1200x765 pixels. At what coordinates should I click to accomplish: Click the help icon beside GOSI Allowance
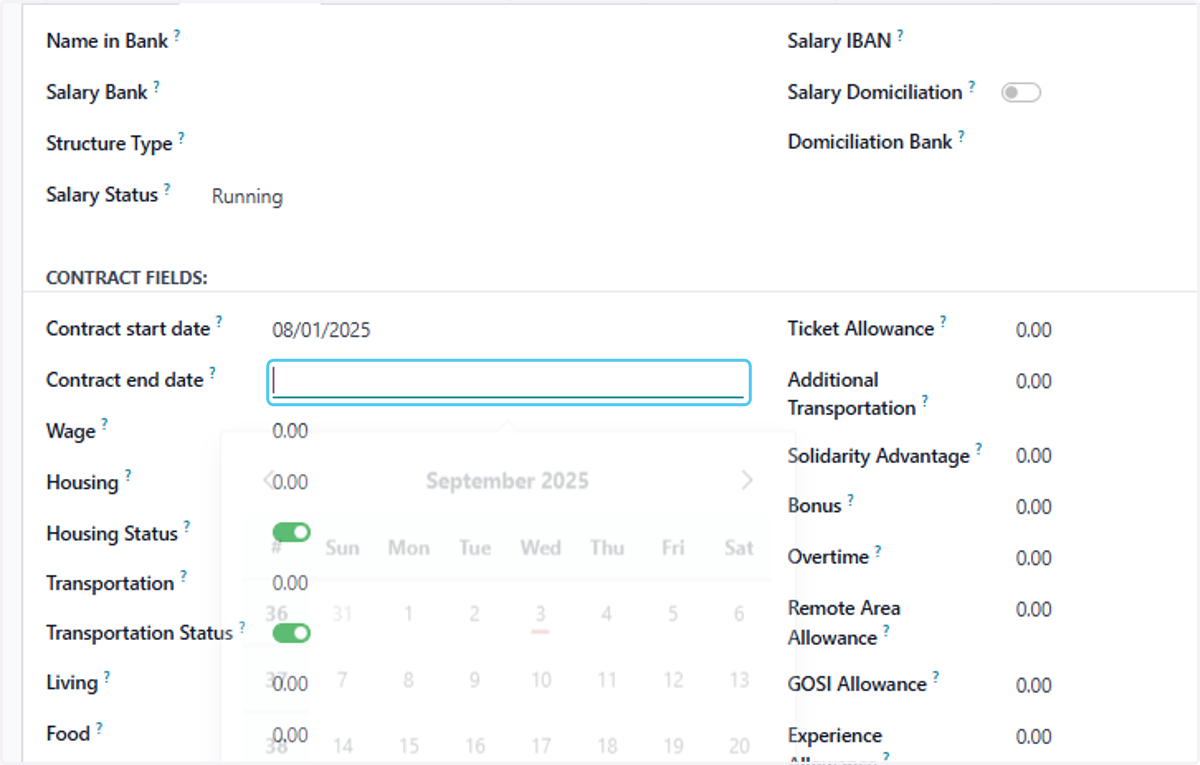[x=935, y=678]
